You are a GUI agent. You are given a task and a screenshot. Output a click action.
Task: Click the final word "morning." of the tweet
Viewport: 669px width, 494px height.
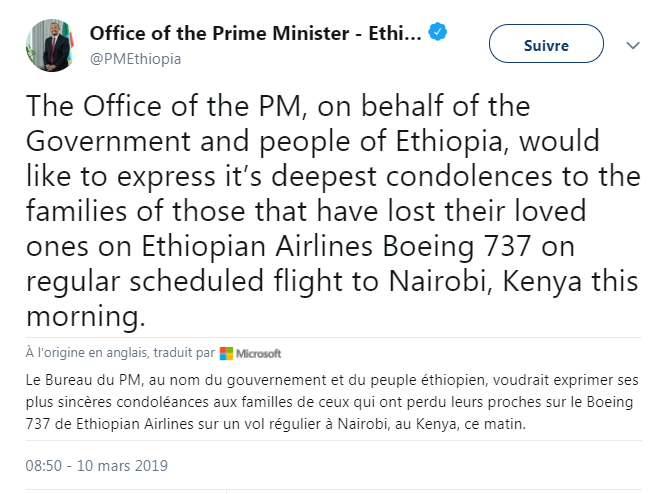tap(84, 317)
